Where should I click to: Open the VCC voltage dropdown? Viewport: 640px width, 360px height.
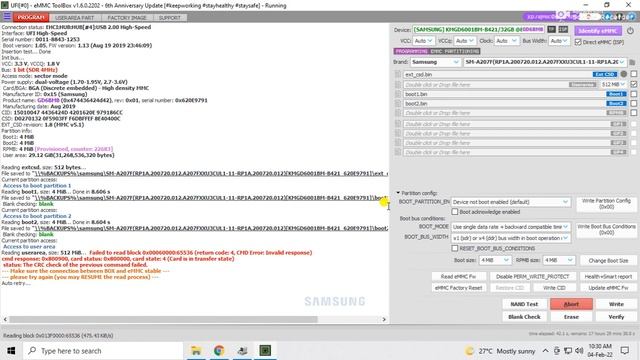423,41
